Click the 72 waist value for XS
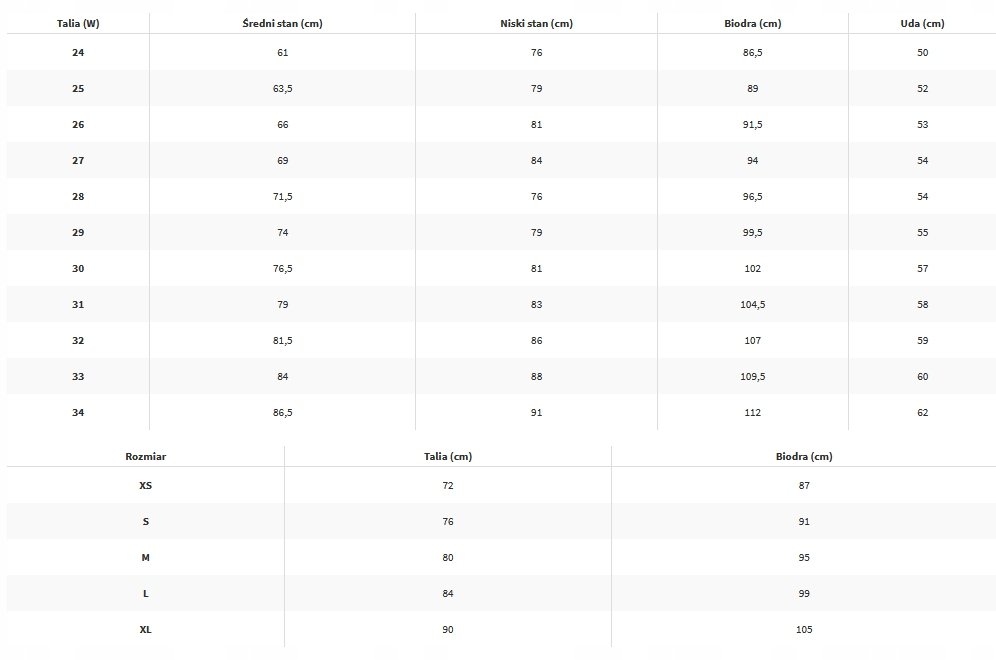Image resolution: width=996 pixels, height=660 pixels. (447, 485)
